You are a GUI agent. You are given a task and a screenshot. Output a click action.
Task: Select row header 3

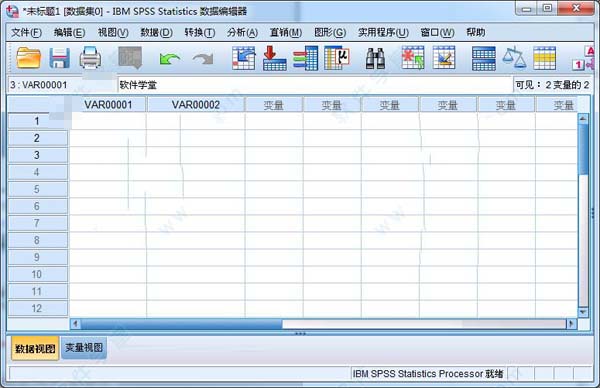pos(37,155)
